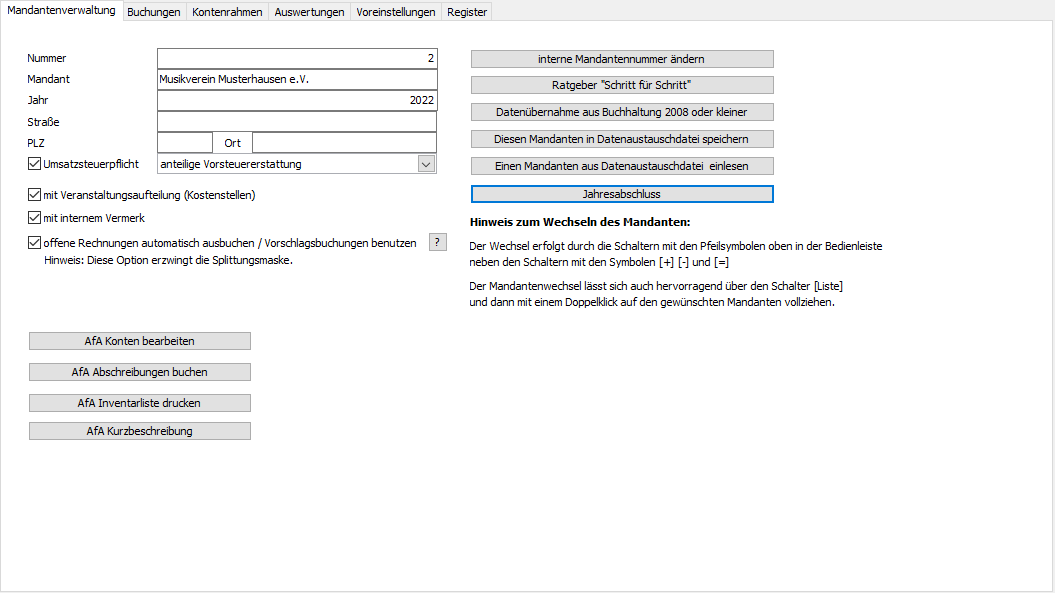The height and width of the screenshot is (593, 1055).
Task: Toggle offene Rechnungen automatisch ausbuchen checkbox
Action: [34, 242]
